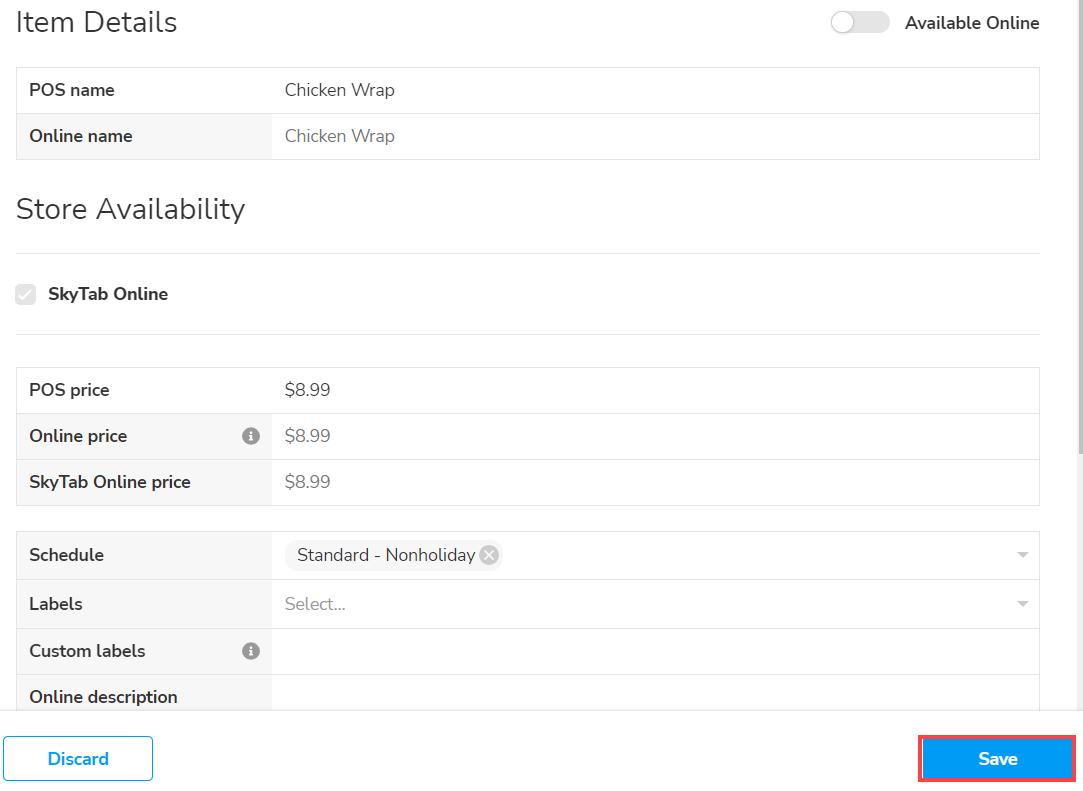Discard the item changes
This screenshot has width=1083, height=791.
point(78,758)
